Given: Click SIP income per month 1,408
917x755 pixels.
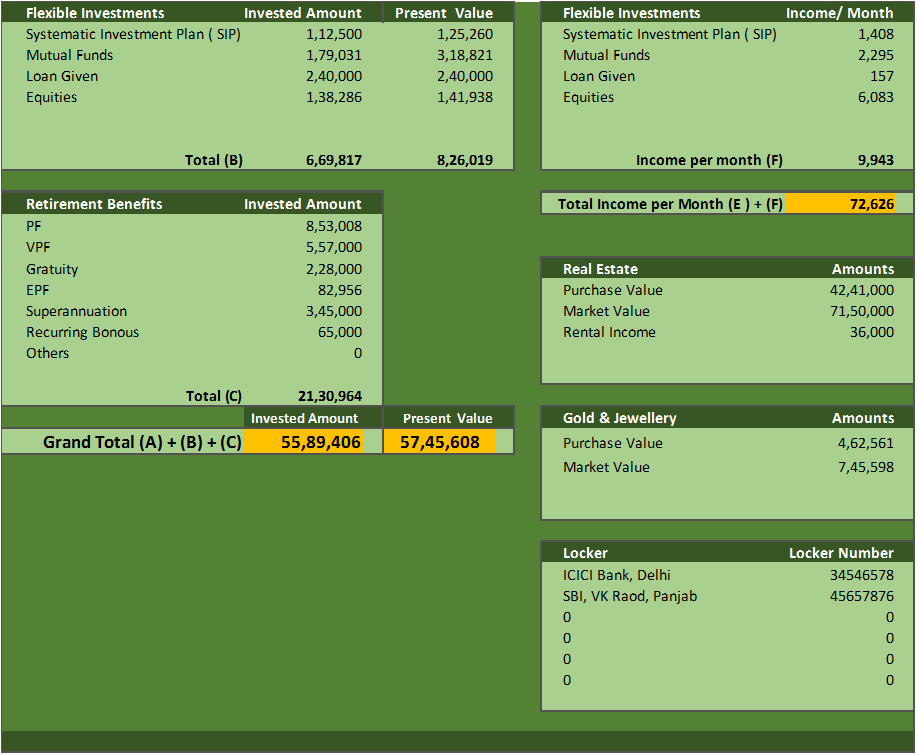Looking at the screenshot, I should tap(875, 35).
